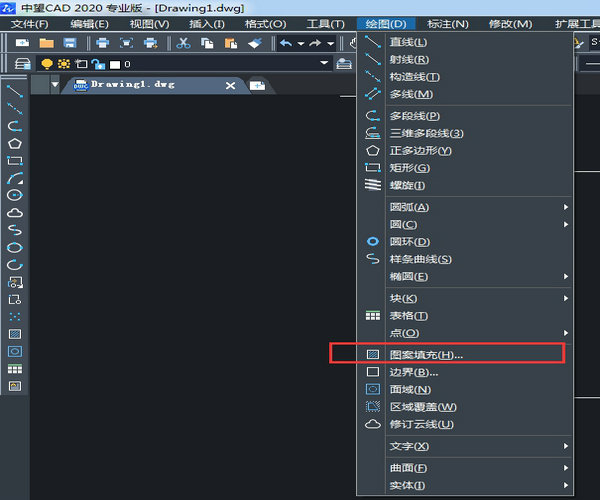Click the Print icon in toolbar
The image size is (600, 500).
[102, 43]
